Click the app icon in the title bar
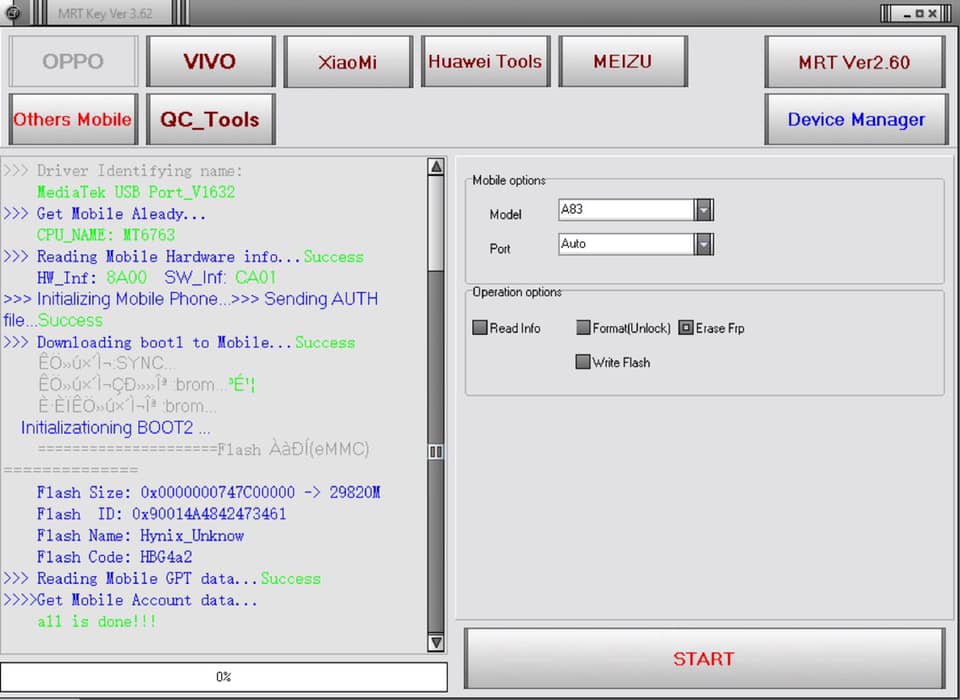 [12, 12]
